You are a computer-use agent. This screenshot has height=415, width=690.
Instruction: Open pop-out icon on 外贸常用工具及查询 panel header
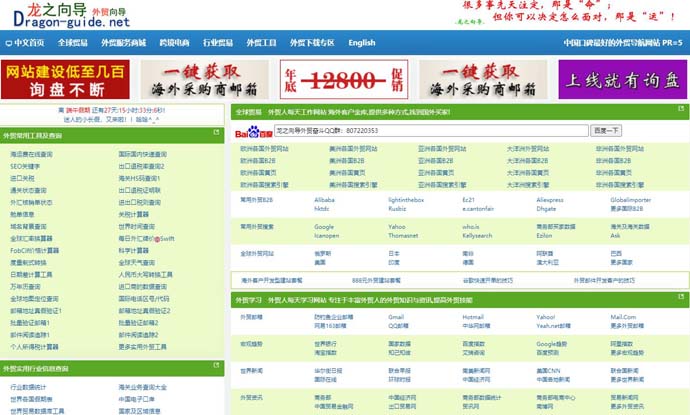click(216, 132)
